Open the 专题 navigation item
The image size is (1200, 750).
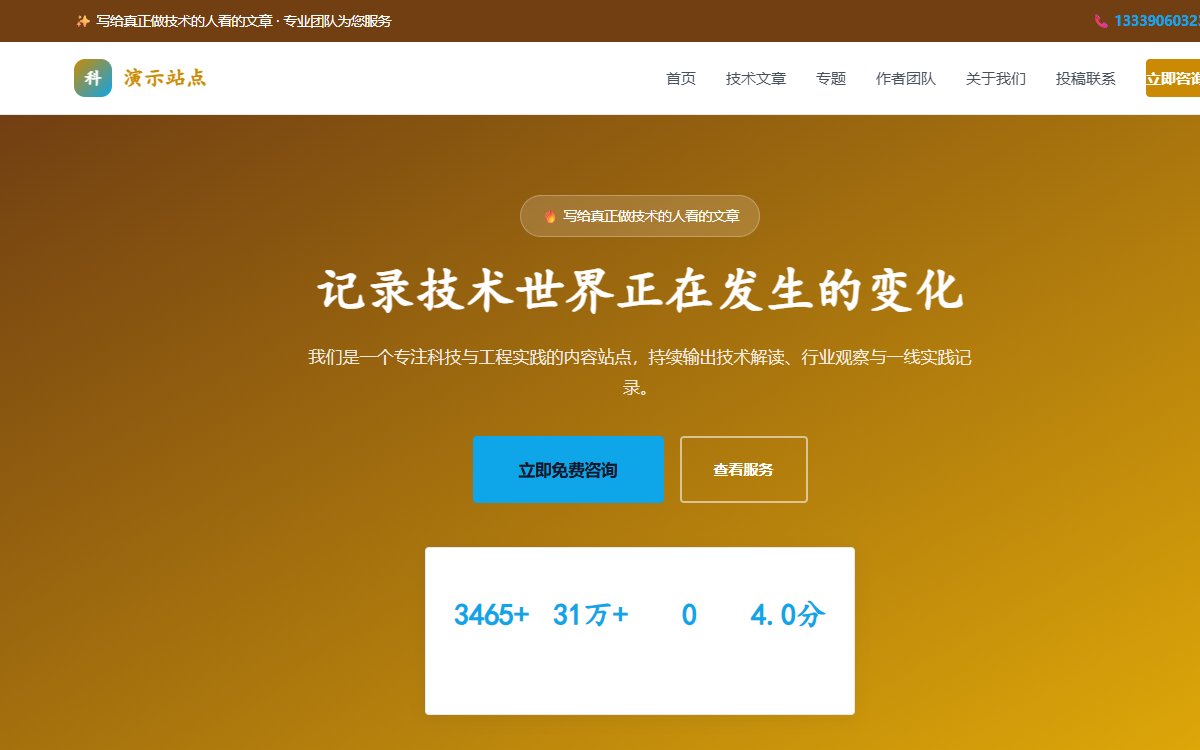tap(831, 79)
